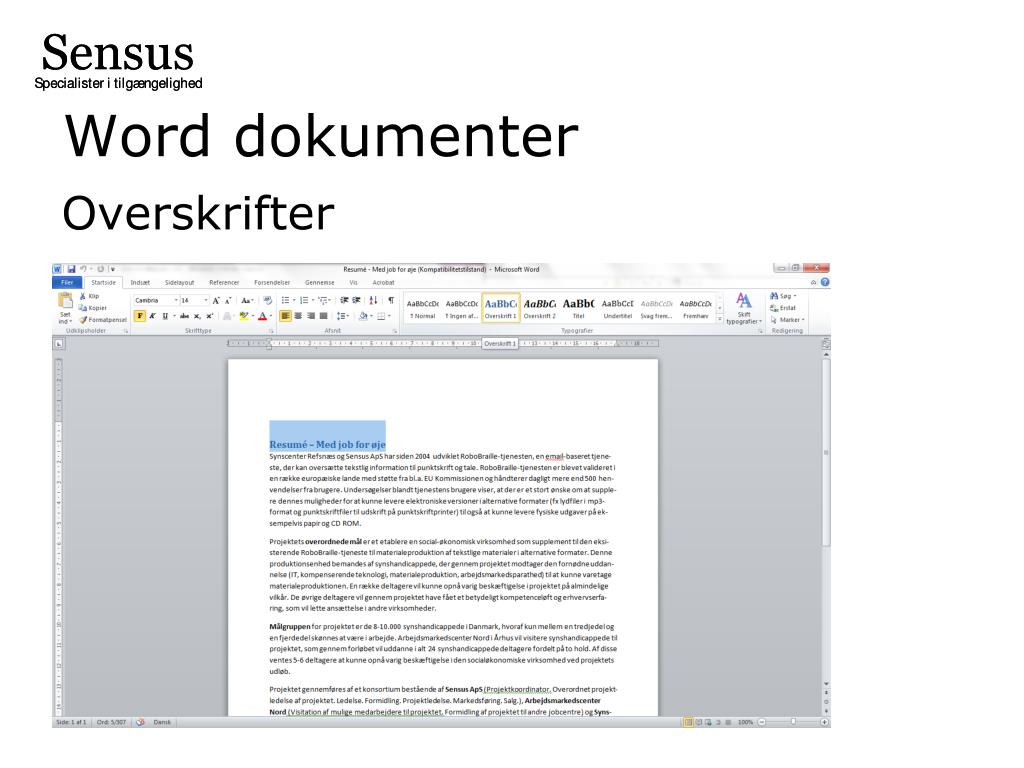The height and width of the screenshot is (768, 1024).
Task: Switch to the Referencer tab
Action: [x=224, y=282]
